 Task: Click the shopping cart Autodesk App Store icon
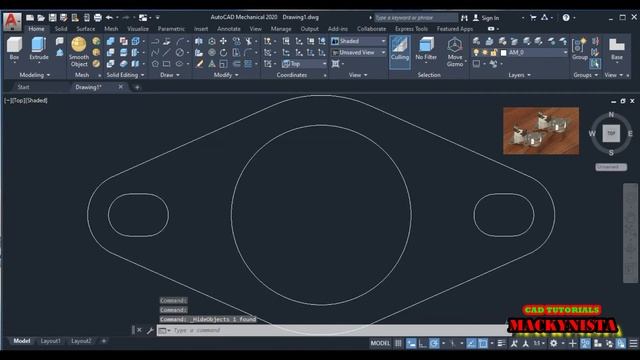click(533, 18)
